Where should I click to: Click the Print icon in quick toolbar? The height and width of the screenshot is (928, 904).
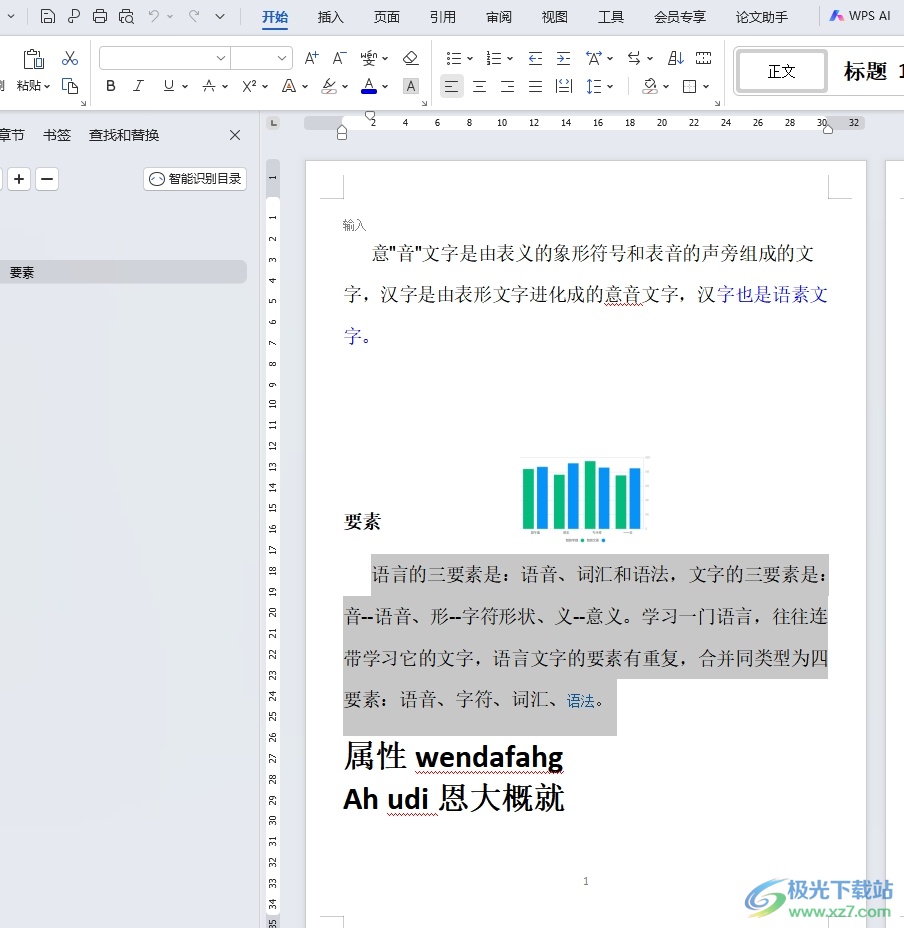tap(100, 16)
